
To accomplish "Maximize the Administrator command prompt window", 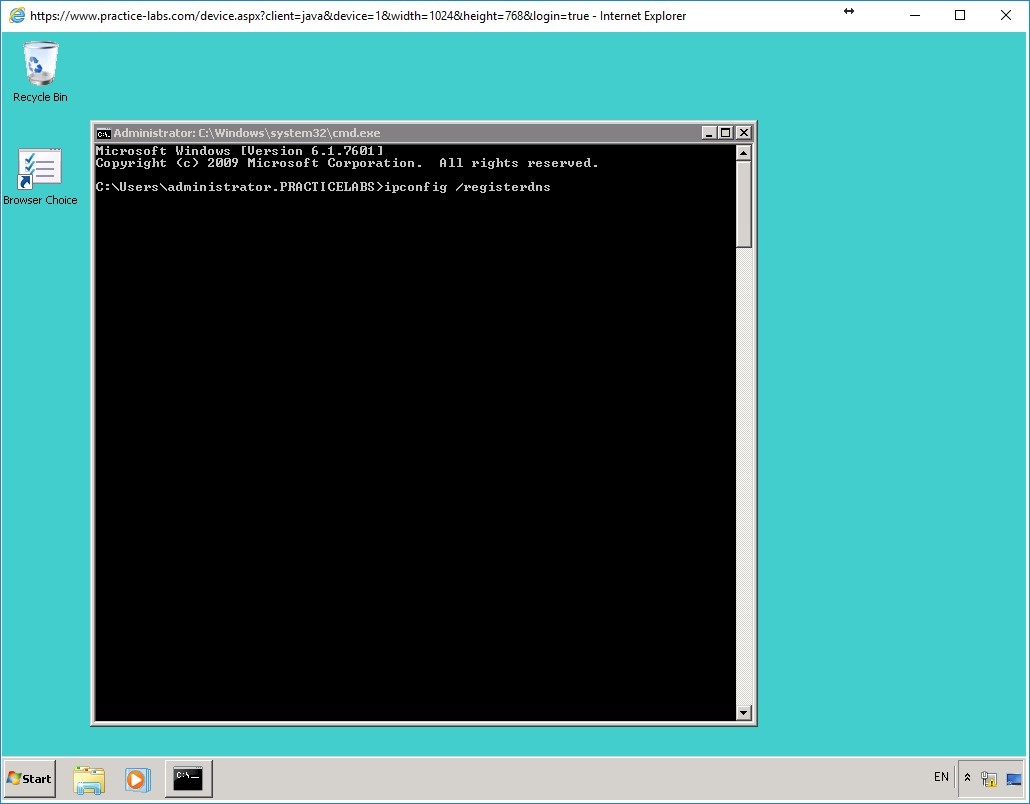I will click(x=724, y=132).
